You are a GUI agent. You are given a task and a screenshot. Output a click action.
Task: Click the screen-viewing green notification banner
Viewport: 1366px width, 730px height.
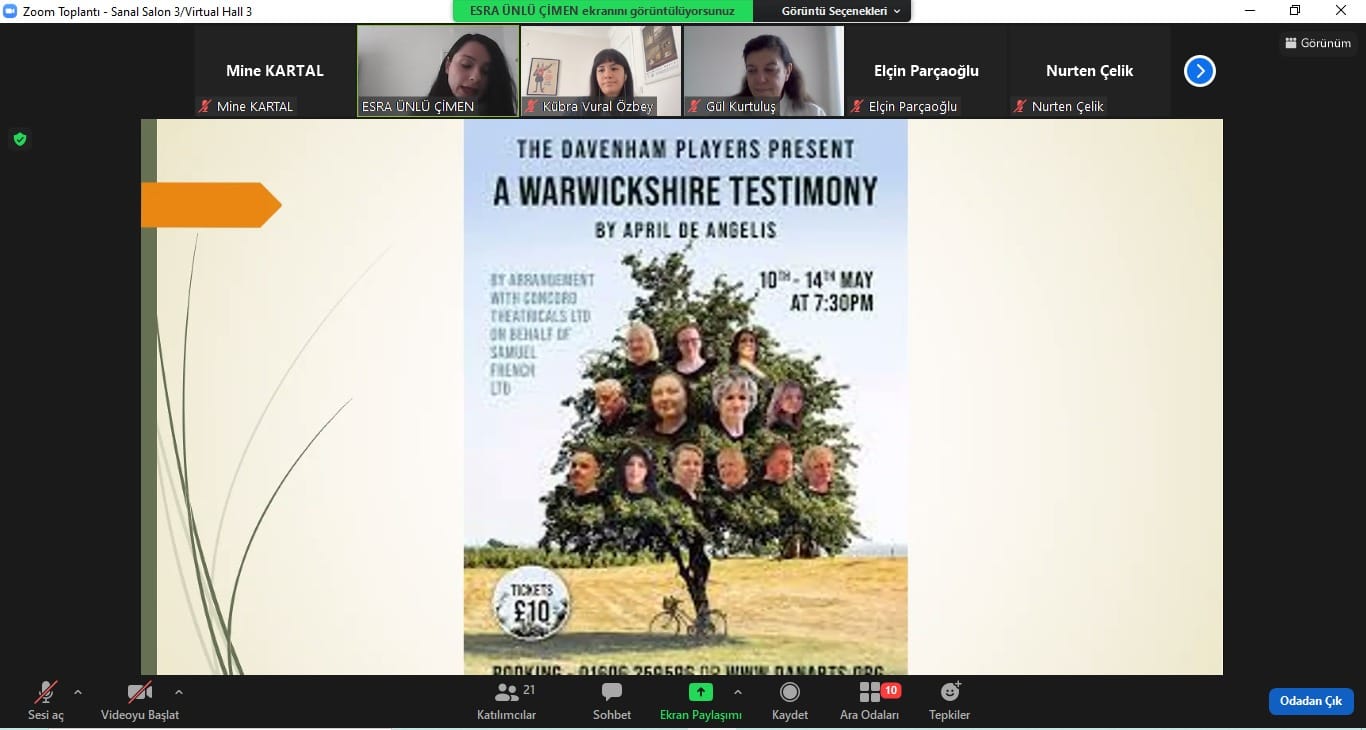pyautogui.click(x=602, y=11)
